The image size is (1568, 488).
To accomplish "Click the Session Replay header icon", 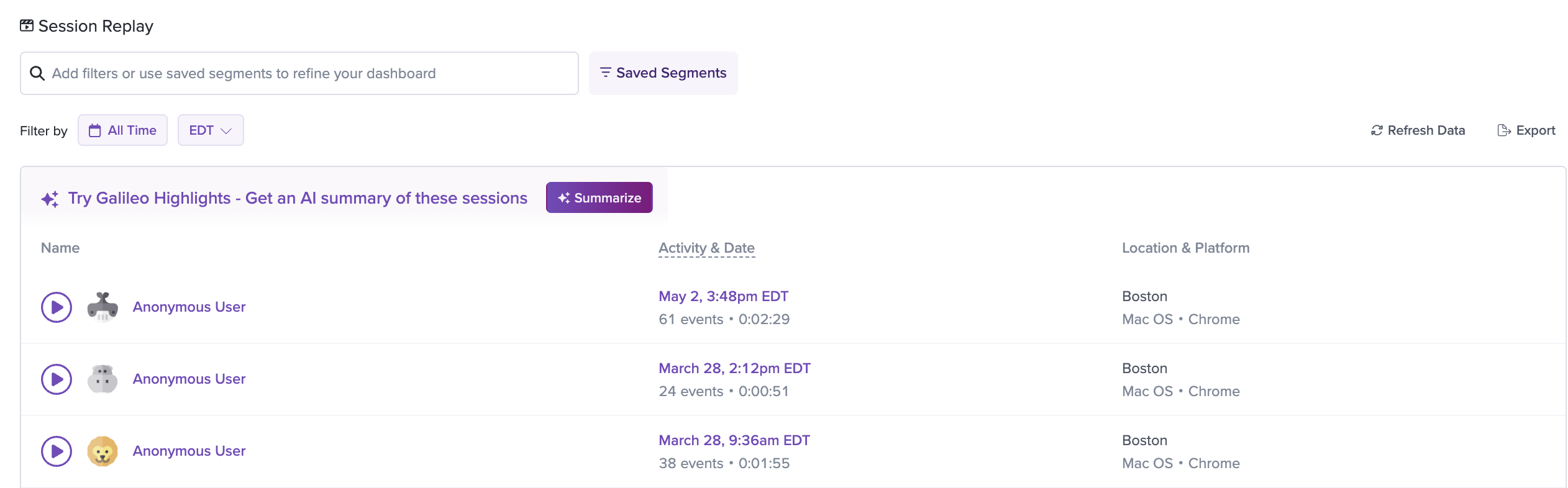I will click(x=27, y=25).
